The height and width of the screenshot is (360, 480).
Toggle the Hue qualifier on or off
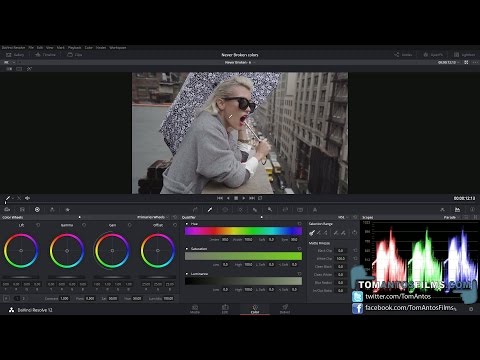pos(187,224)
